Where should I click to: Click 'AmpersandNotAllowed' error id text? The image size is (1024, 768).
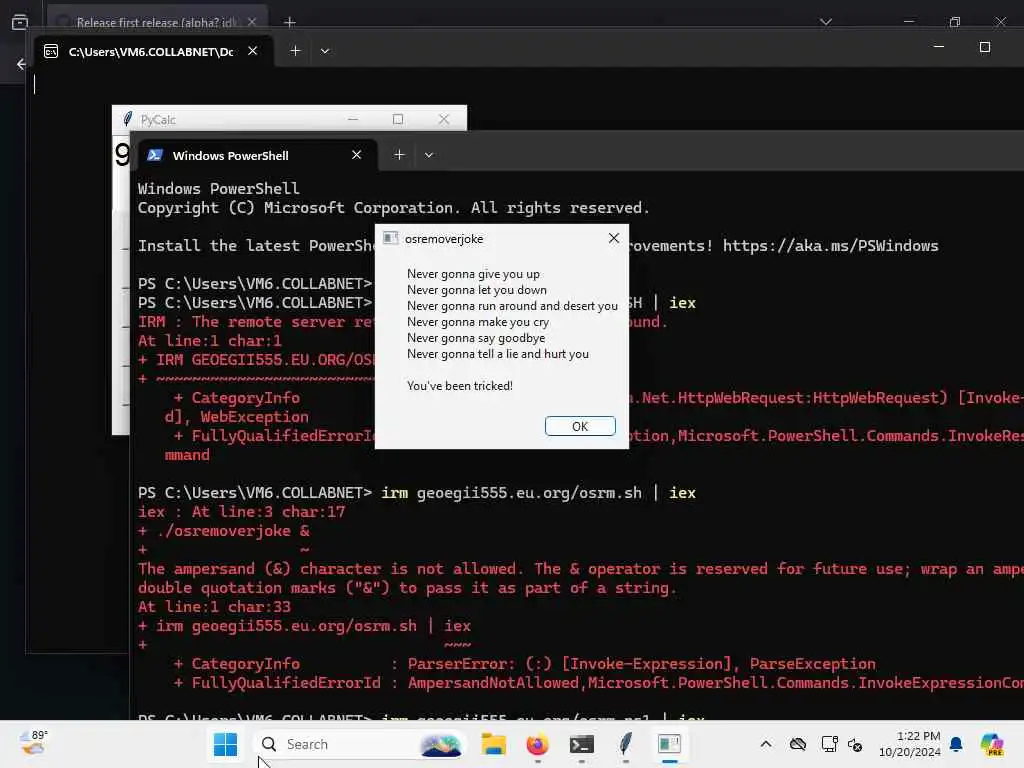coord(493,683)
